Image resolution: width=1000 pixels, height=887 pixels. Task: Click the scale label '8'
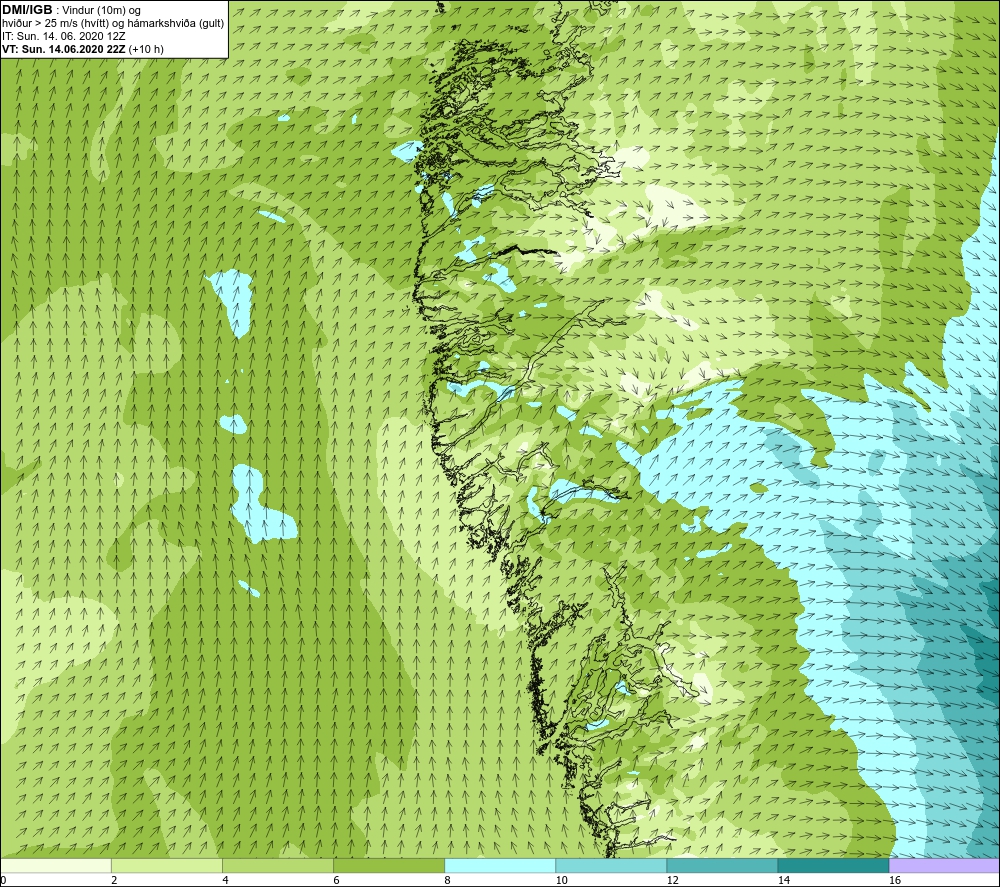[448, 881]
